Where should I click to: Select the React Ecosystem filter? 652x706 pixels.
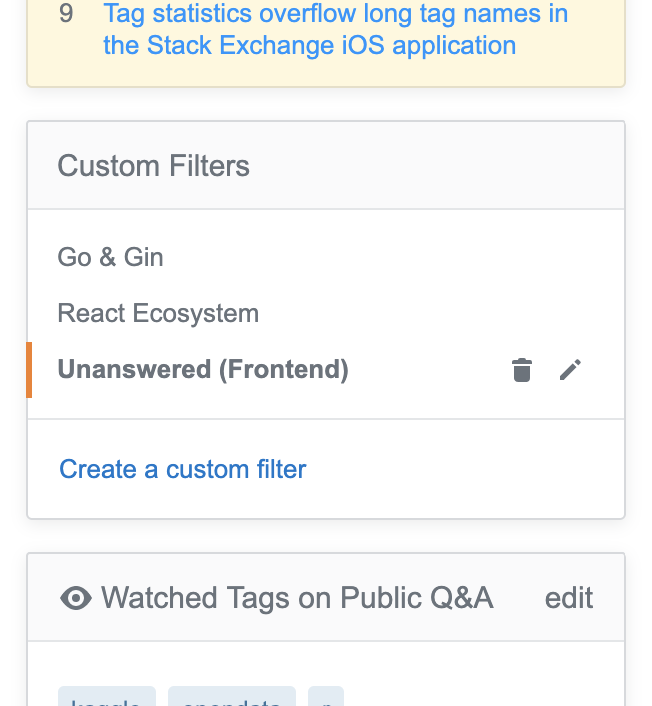(158, 313)
